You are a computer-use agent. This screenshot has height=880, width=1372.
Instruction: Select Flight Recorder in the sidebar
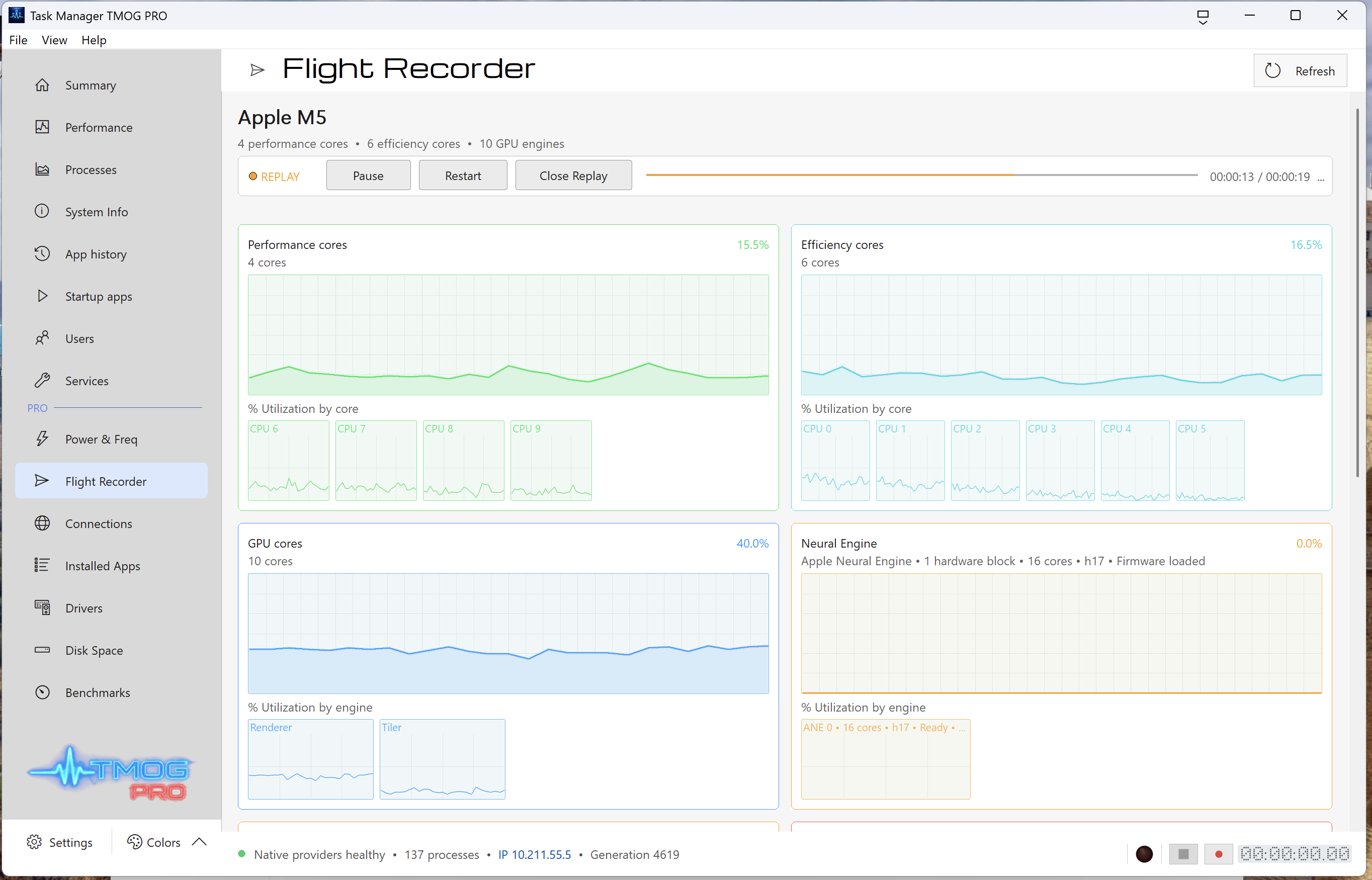coord(111,481)
